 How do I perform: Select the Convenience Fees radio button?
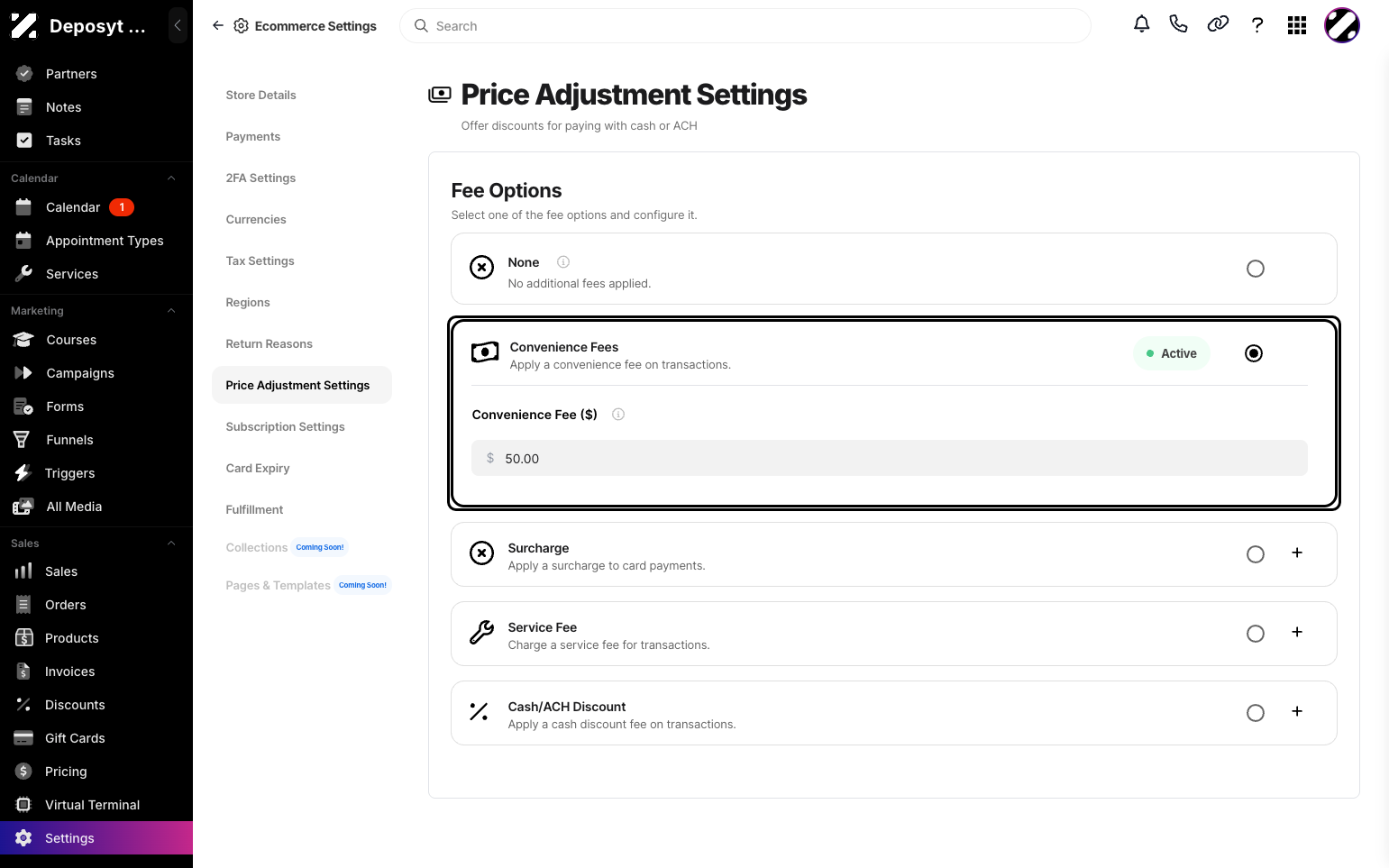(x=1254, y=353)
